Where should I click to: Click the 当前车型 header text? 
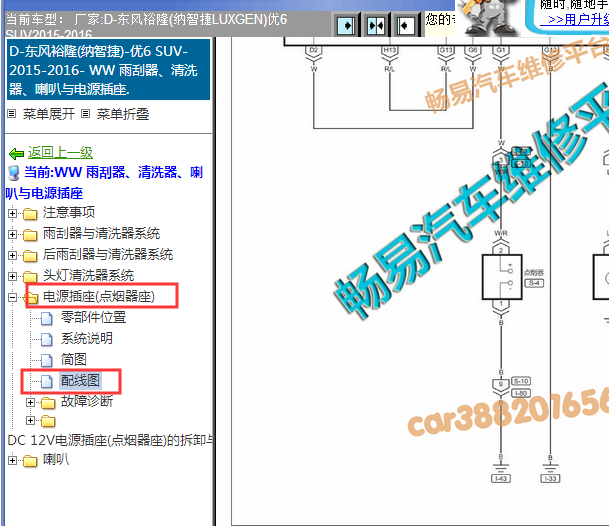[x=147, y=26]
